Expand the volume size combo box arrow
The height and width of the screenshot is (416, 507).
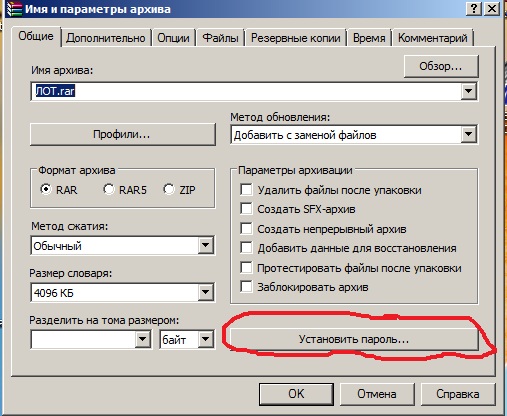tap(143, 339)
